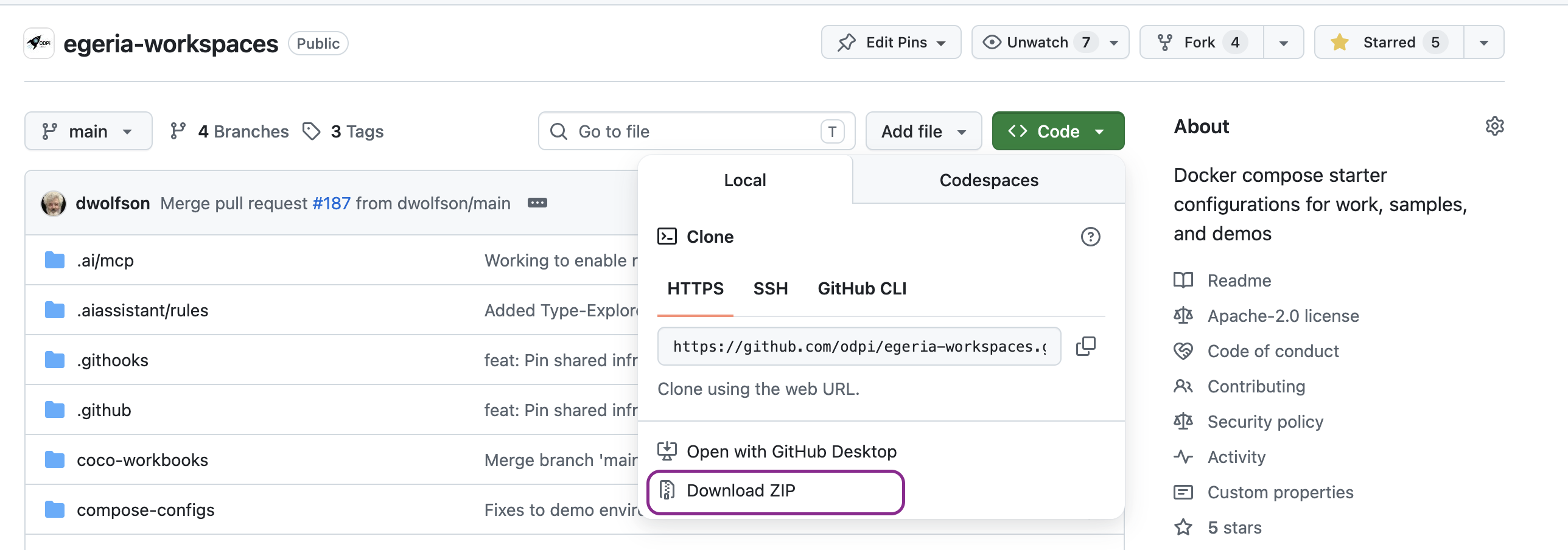Click the Fork button
Image resolution: width=1568 pixels, height=550 pixels.
point(1201,43)
